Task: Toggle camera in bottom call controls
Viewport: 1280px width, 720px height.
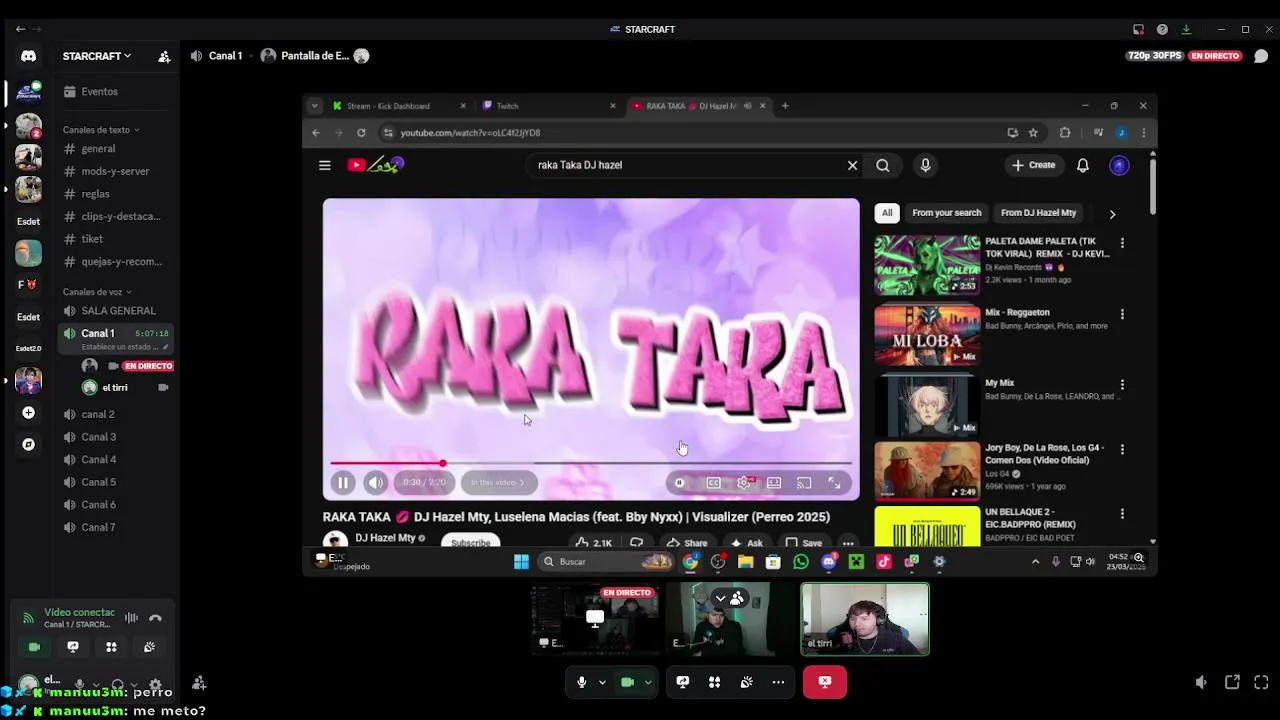Action: (627, 682)
